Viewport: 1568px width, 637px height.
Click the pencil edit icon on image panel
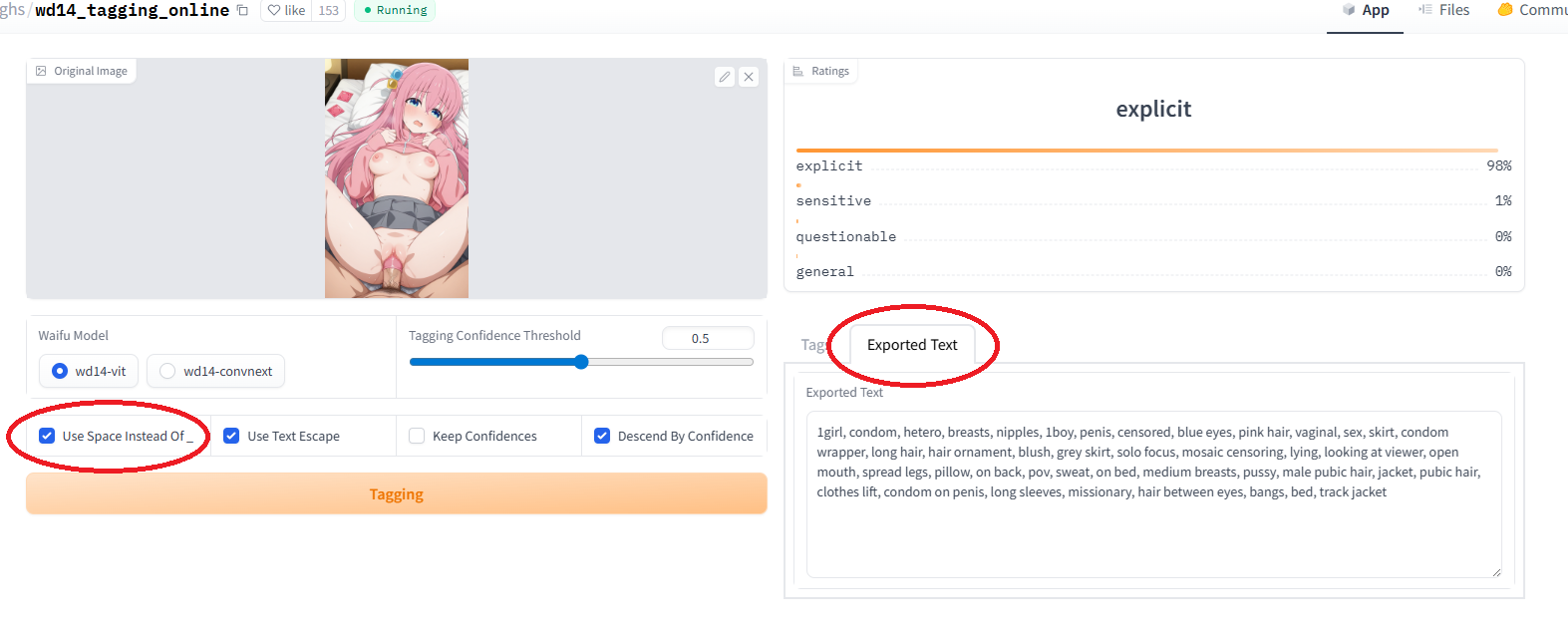[725, 77]
